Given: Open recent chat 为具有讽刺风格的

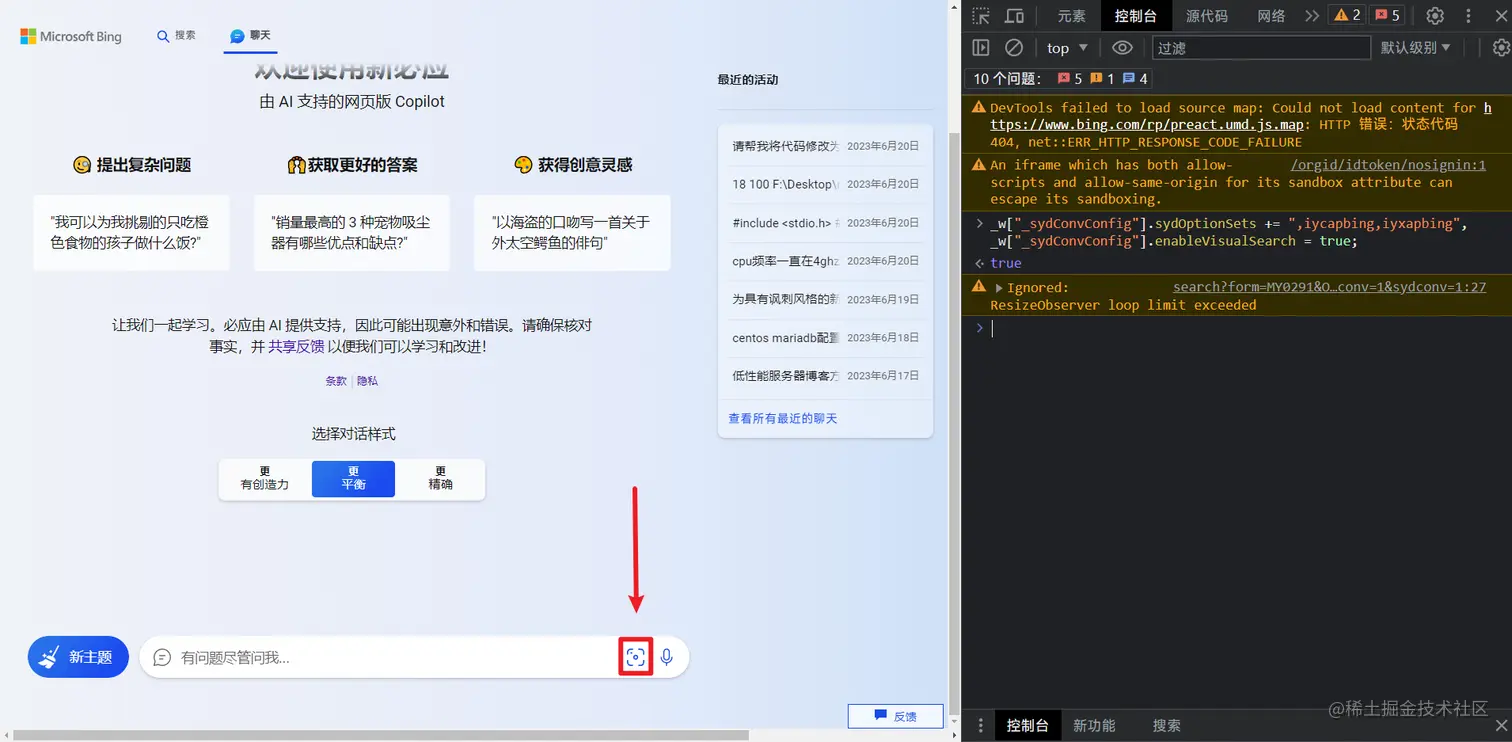Looking at the screenshot, I should tap(825, 299).
